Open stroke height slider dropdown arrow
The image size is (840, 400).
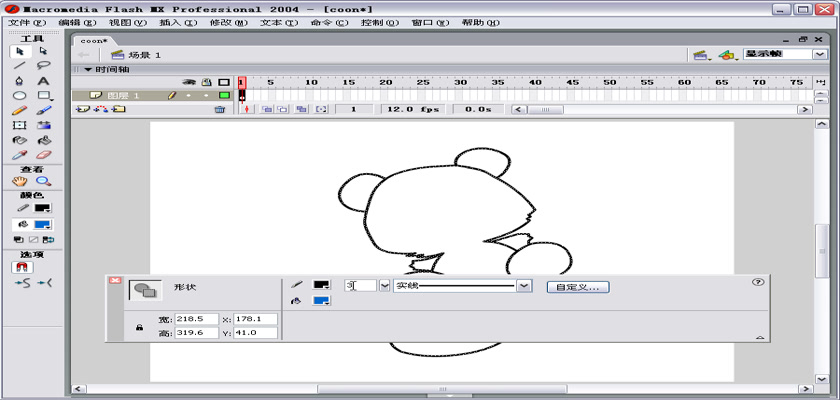385,286
